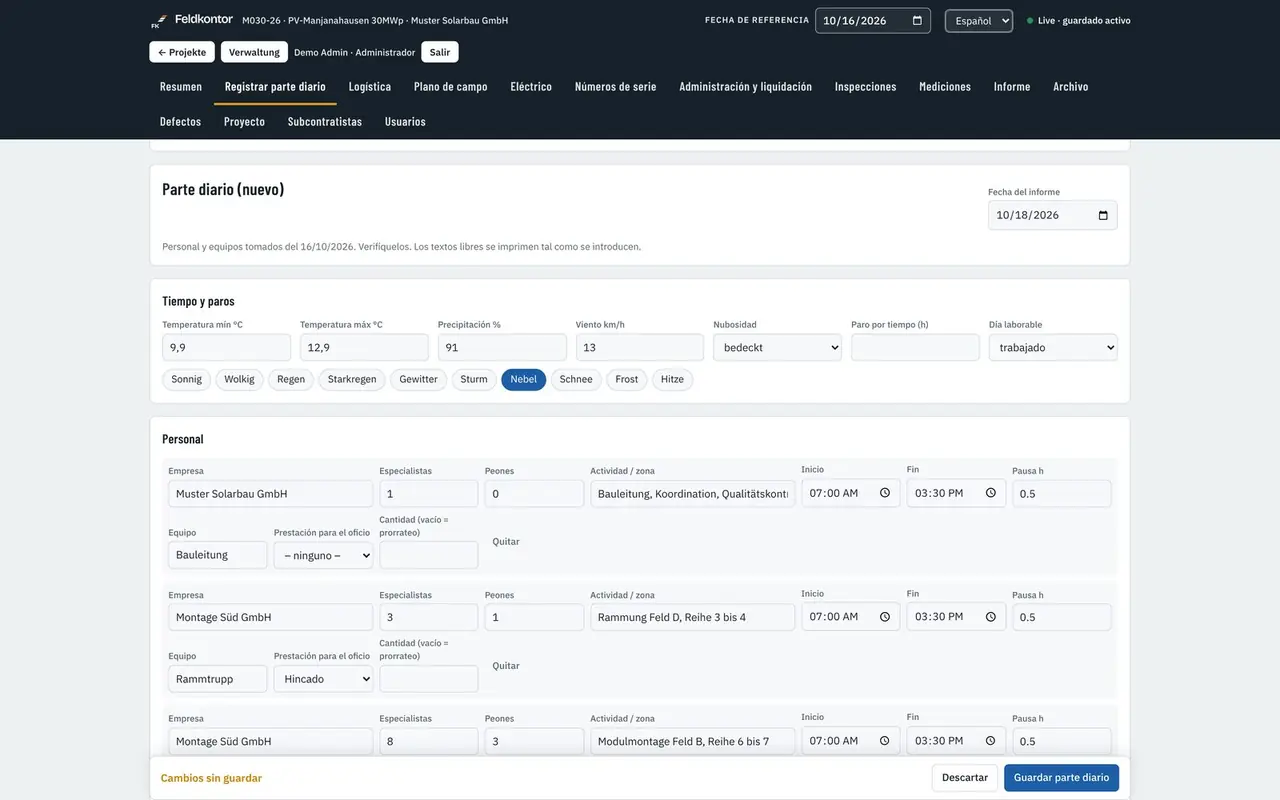
Task: Deselect the active Nebel weather chip
Action: click(524, 380)
